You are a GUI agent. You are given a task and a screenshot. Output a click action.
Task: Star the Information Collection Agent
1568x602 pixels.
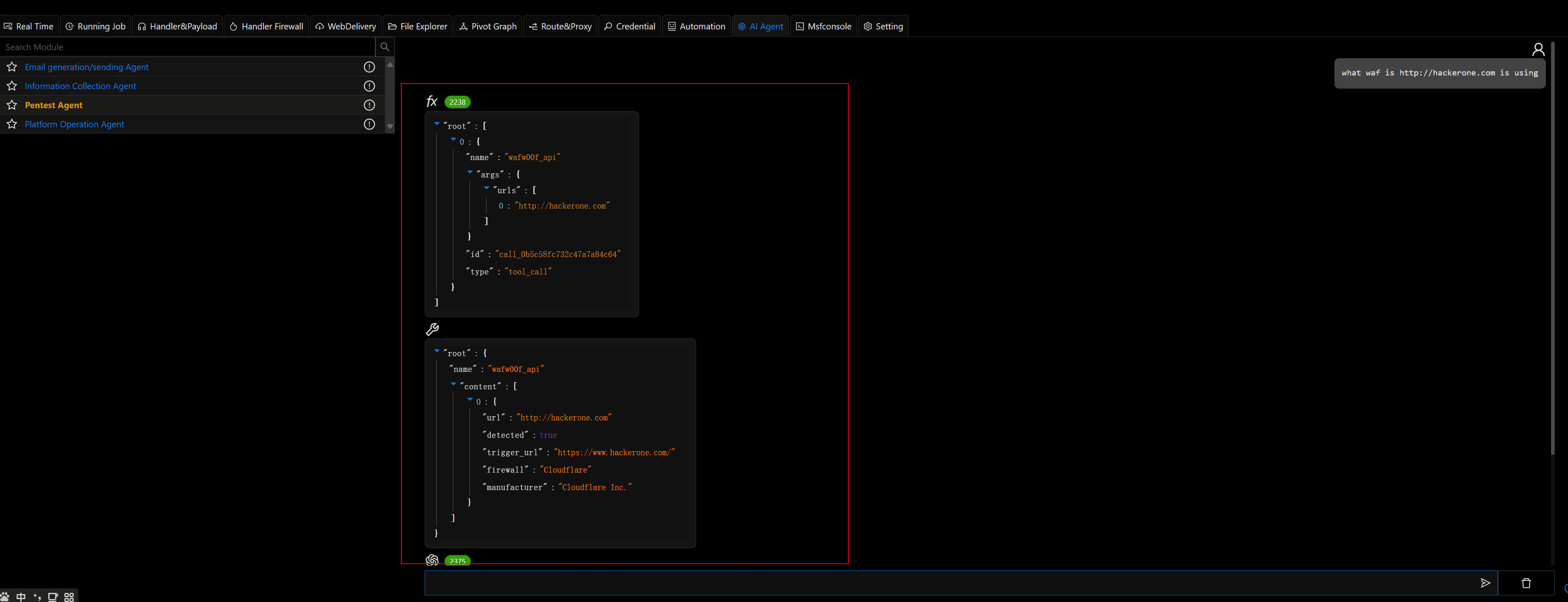(x=12, y=86)
